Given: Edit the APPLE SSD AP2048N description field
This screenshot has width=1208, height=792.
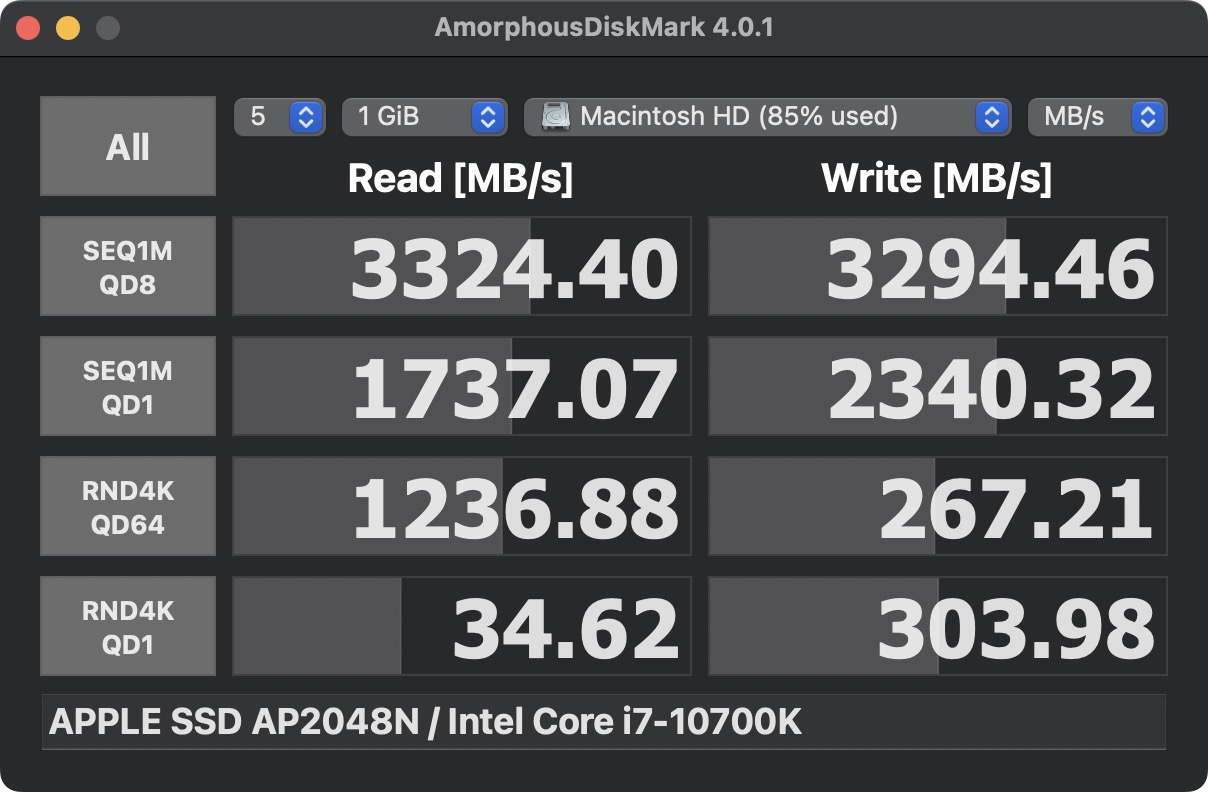Looking at the screenshot, I should point(603,722).
